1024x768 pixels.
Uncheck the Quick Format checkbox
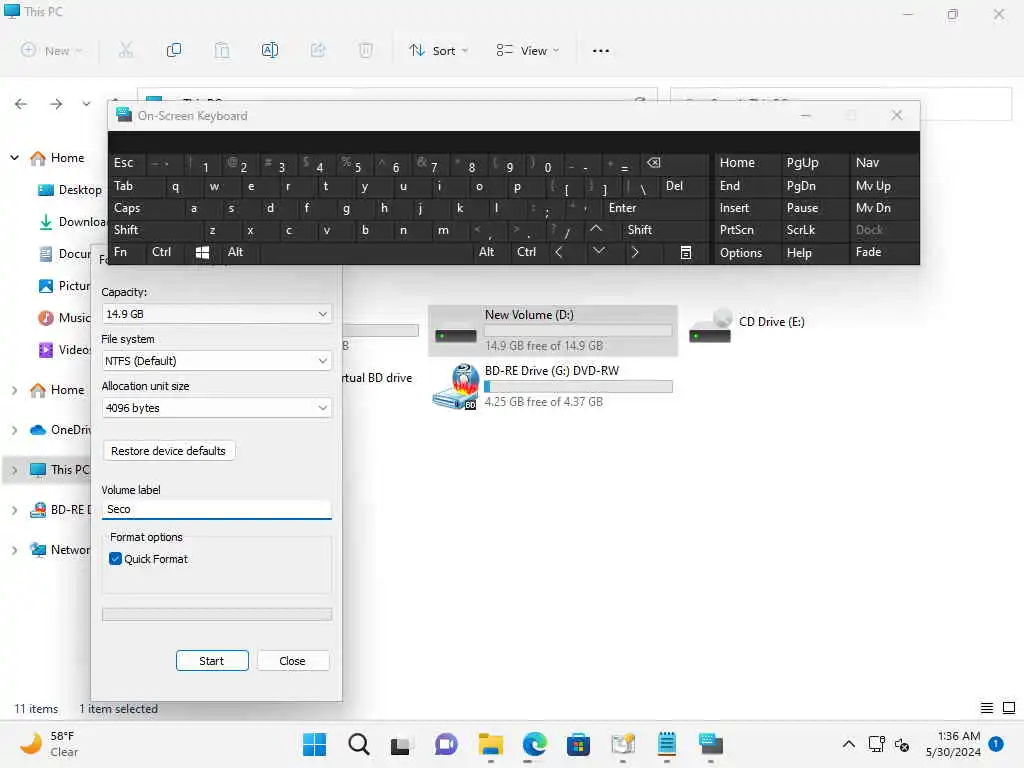pos(116,559)
